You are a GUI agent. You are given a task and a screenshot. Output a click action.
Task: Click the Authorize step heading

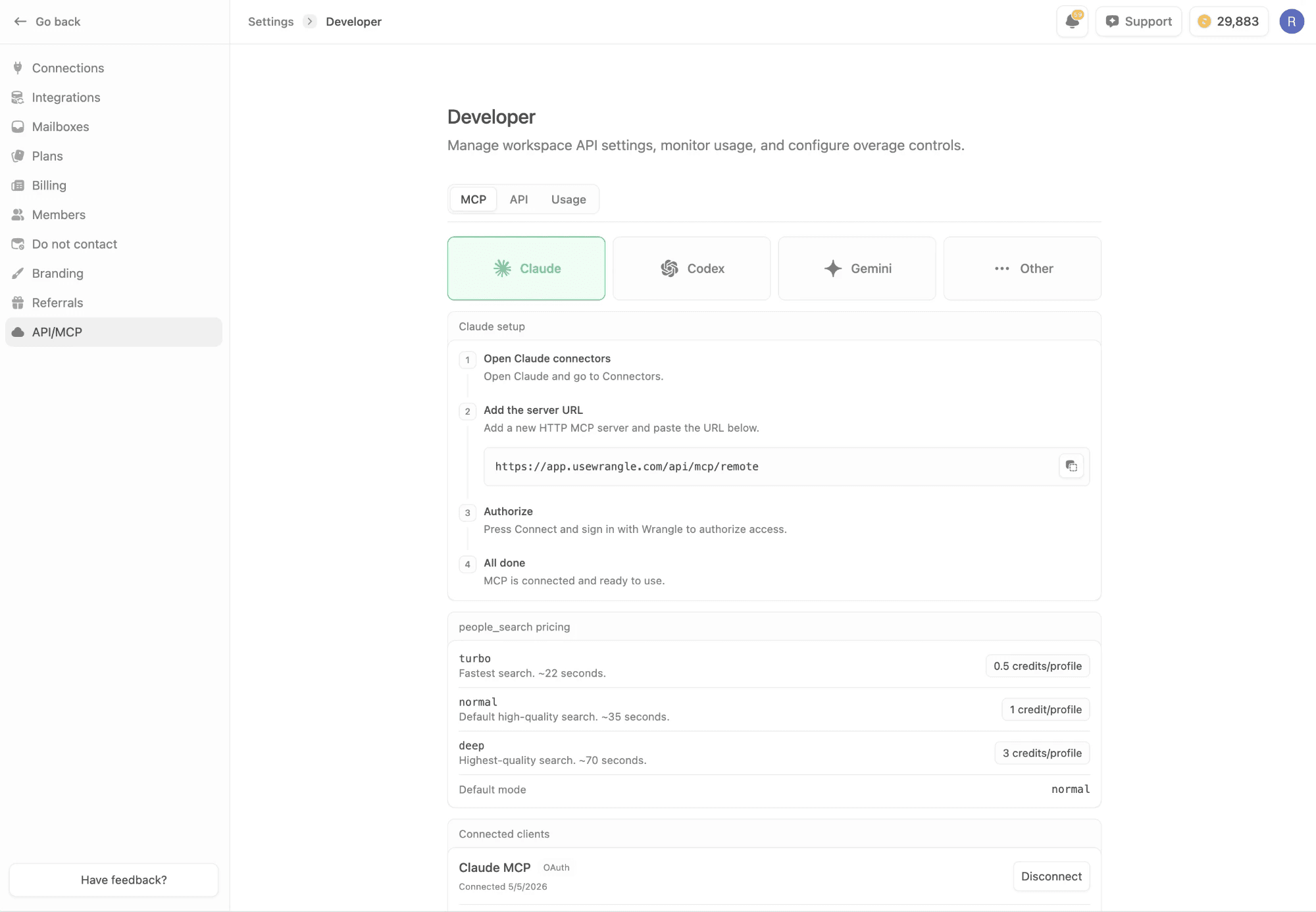[508, 511]
